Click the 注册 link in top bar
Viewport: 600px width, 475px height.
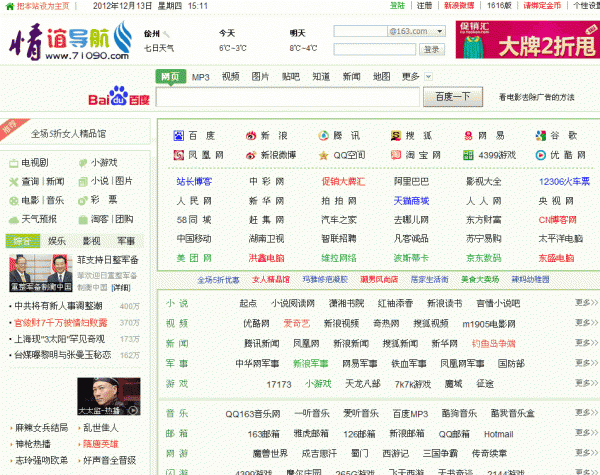click(424, 6)
